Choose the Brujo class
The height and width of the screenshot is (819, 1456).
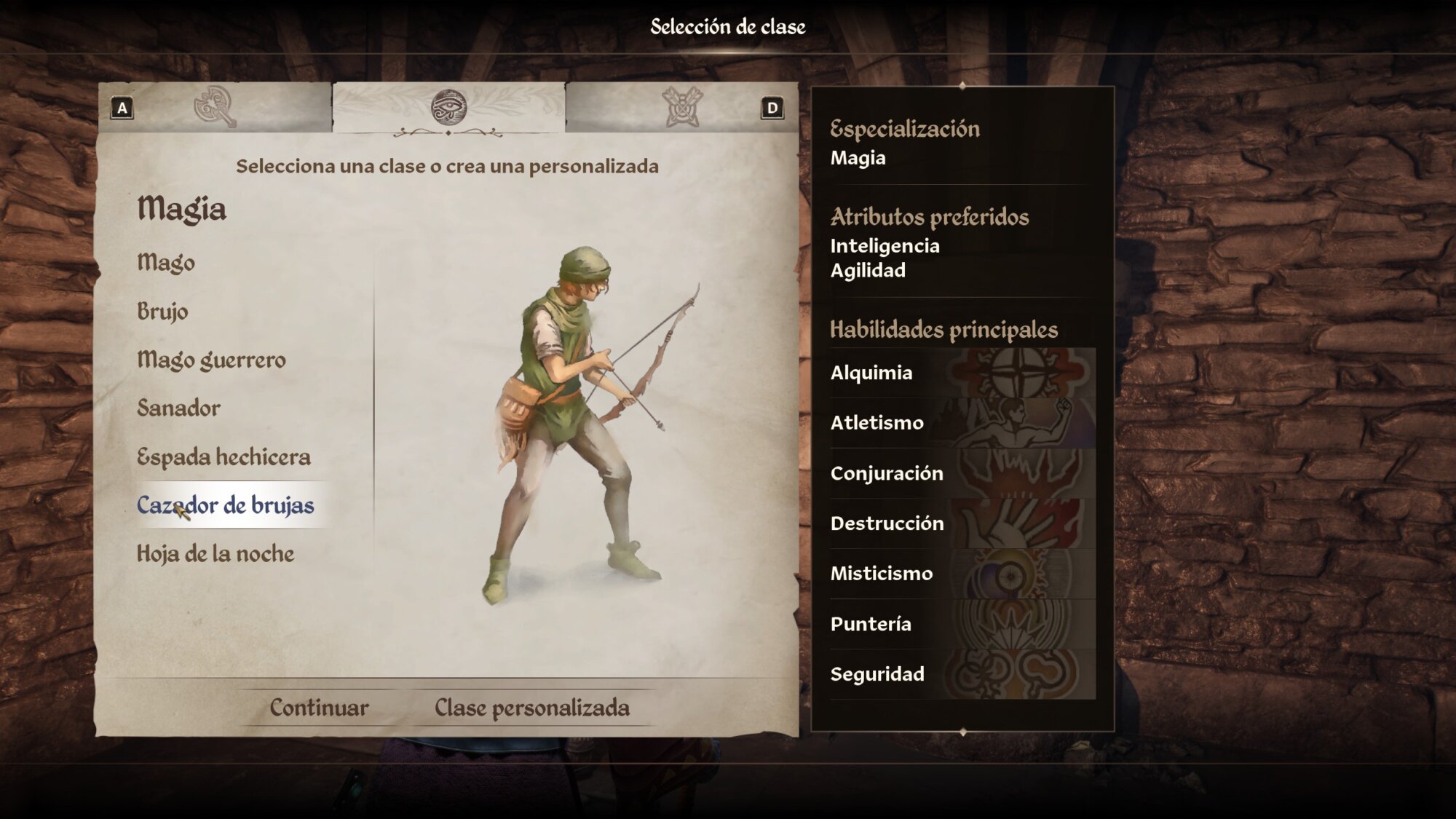(x=162, y=312)
